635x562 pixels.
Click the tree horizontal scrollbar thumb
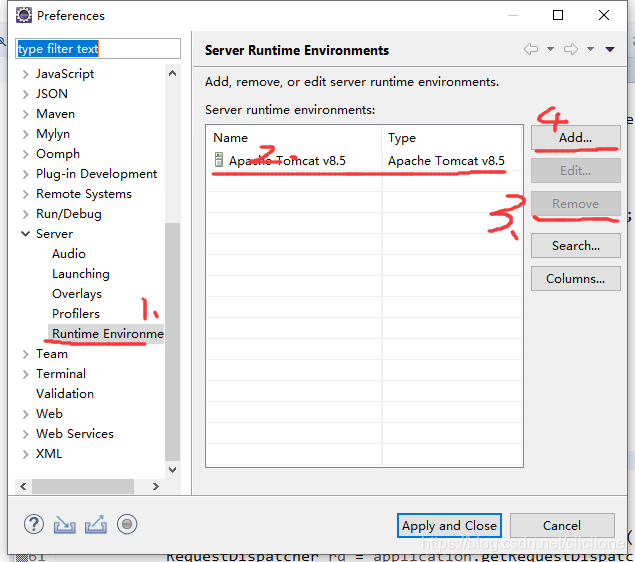pos(83,486)
